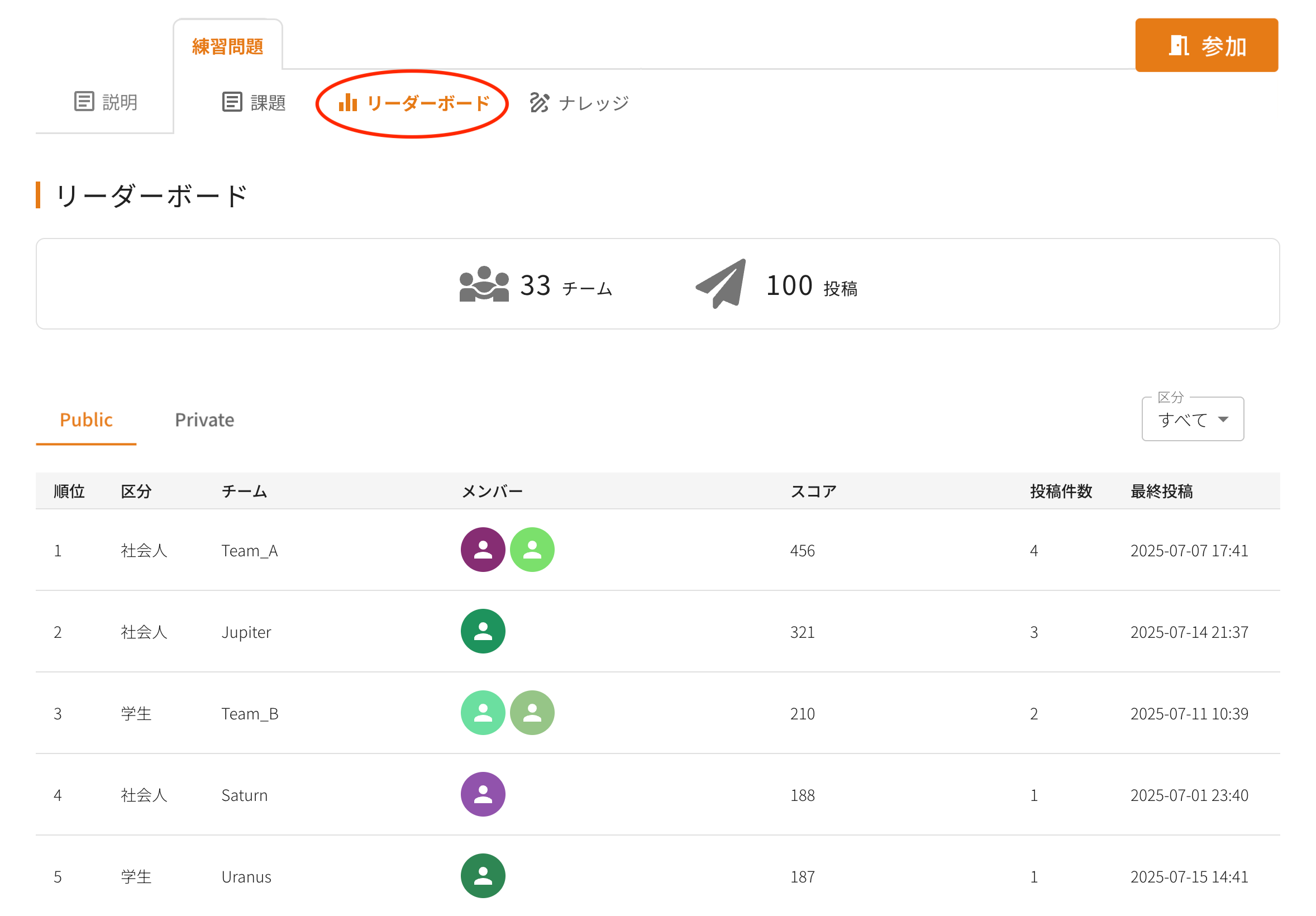
Task: Switch to the Private leaderboard tab
Action: coord(204,419)
